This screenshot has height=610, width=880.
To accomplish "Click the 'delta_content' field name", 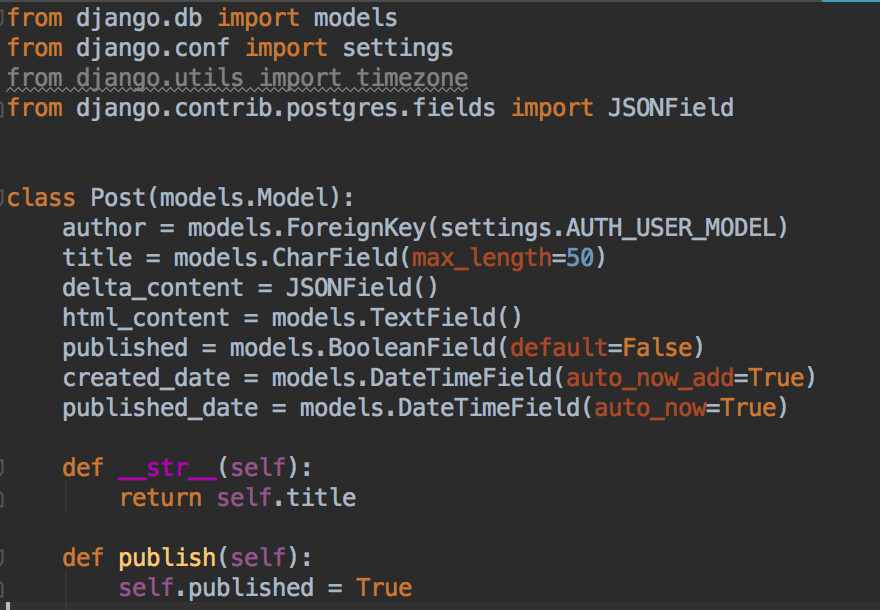I will click(x=153, y=288).
